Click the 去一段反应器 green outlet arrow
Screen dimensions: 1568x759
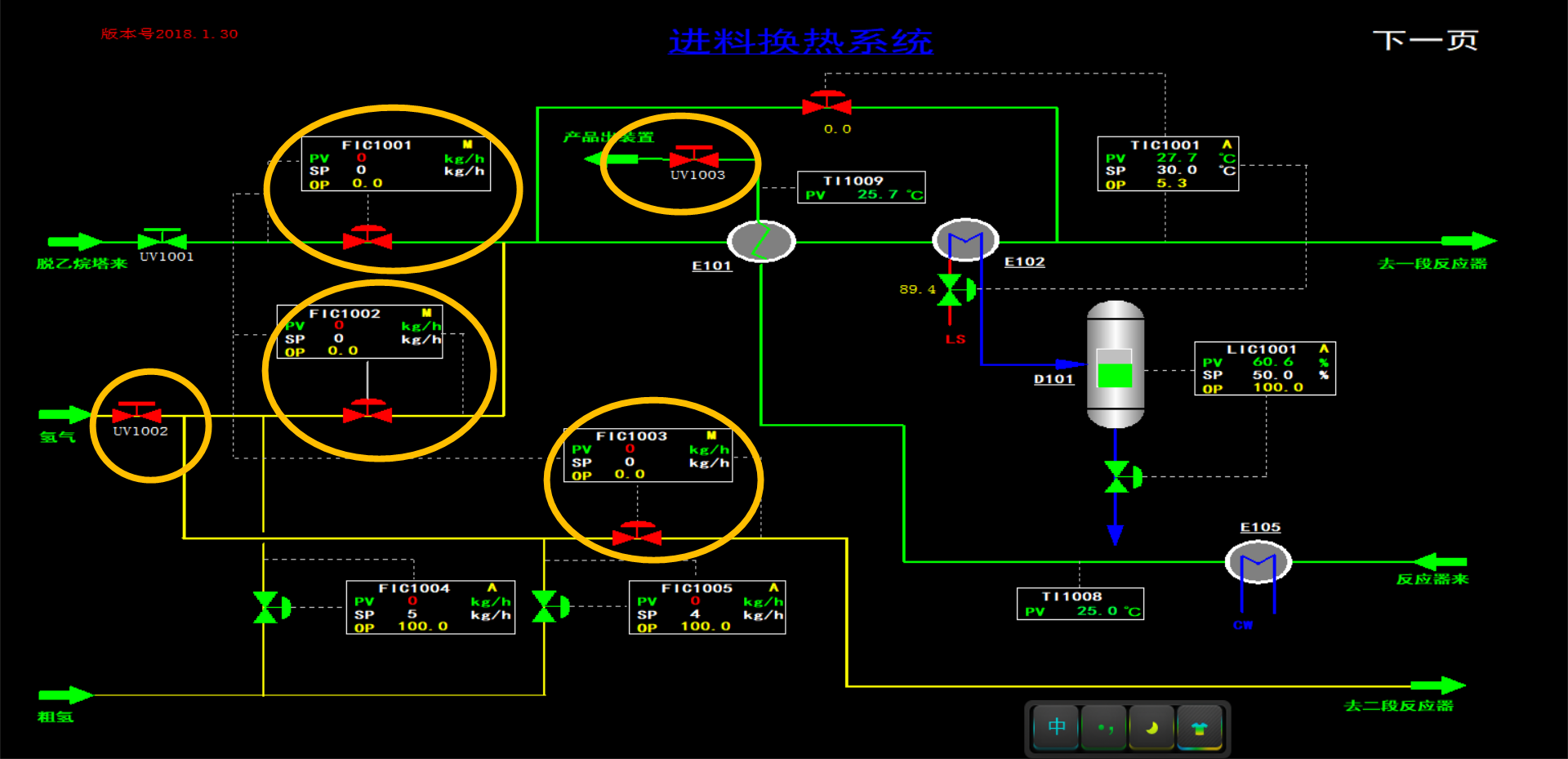tap(1468, 241)
